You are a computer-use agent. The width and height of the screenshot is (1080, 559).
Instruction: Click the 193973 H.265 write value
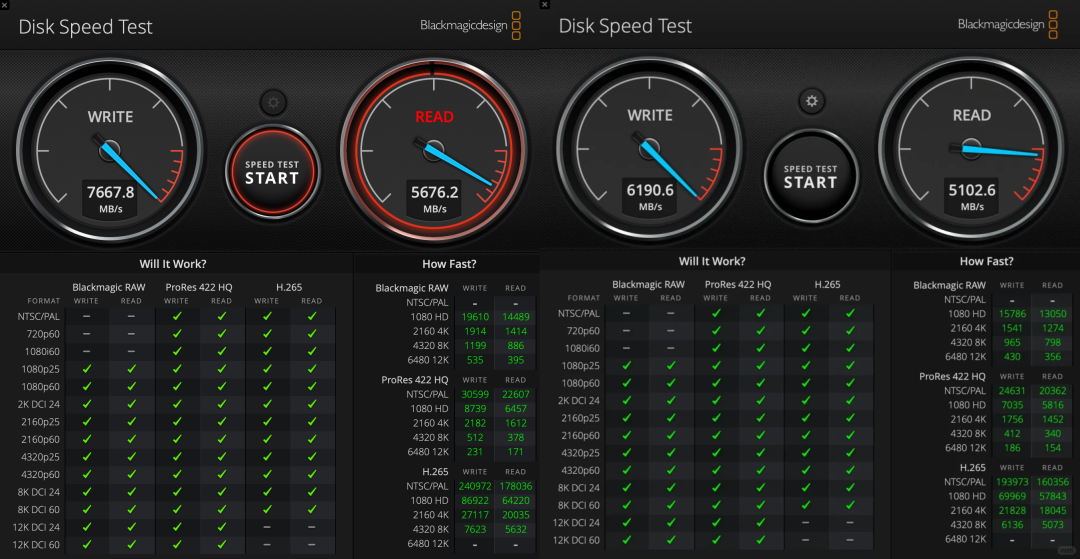[x=1012, y=483]
